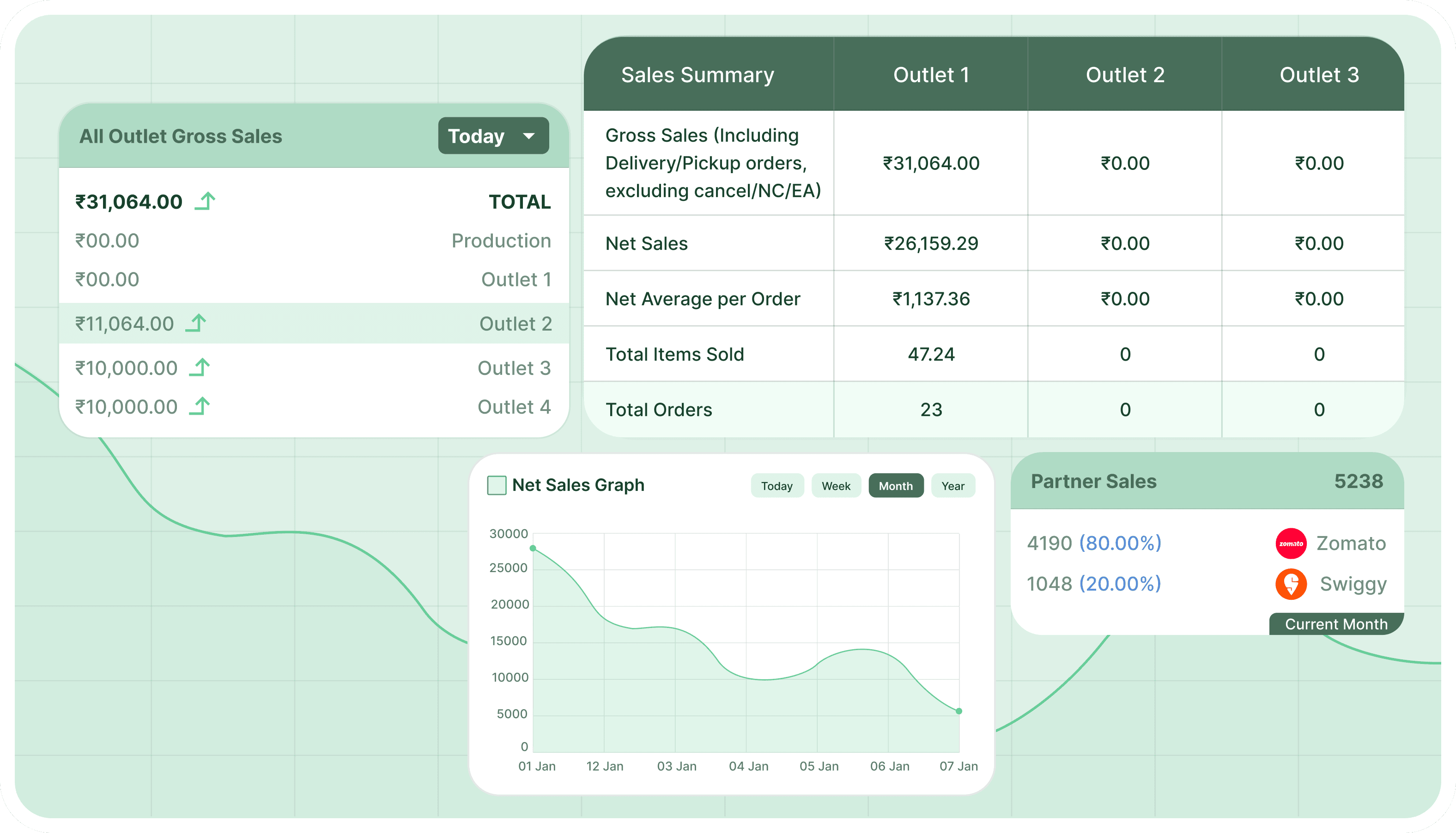
Task: Click the 07 Jan graph data point
Action: pyautogui.click(x=959, y=711)
